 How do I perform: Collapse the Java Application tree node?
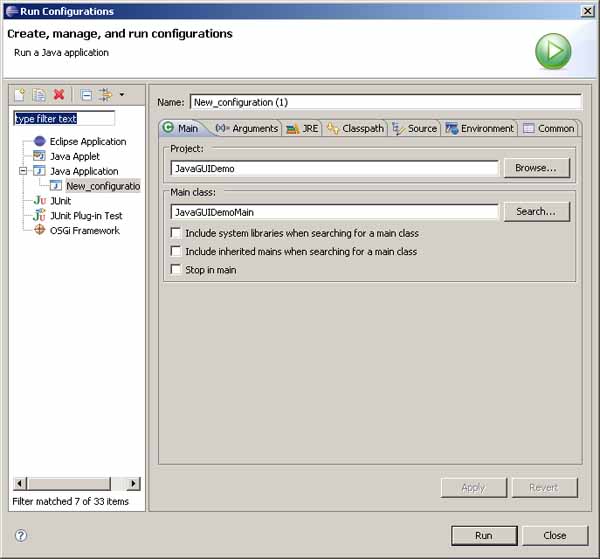(23, 171)
